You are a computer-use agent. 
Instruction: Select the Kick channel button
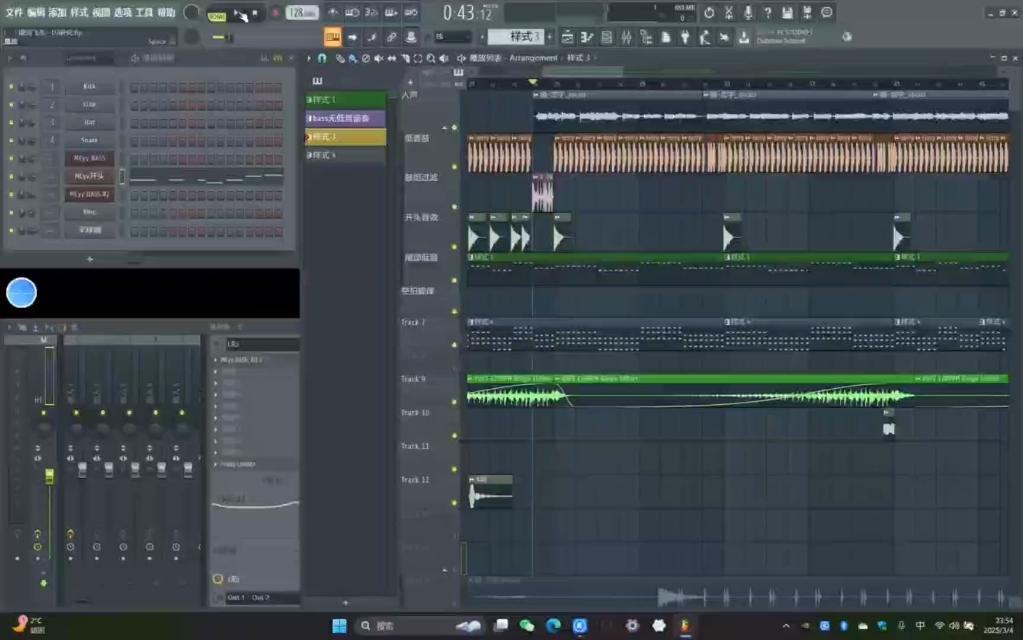[89, 87]
